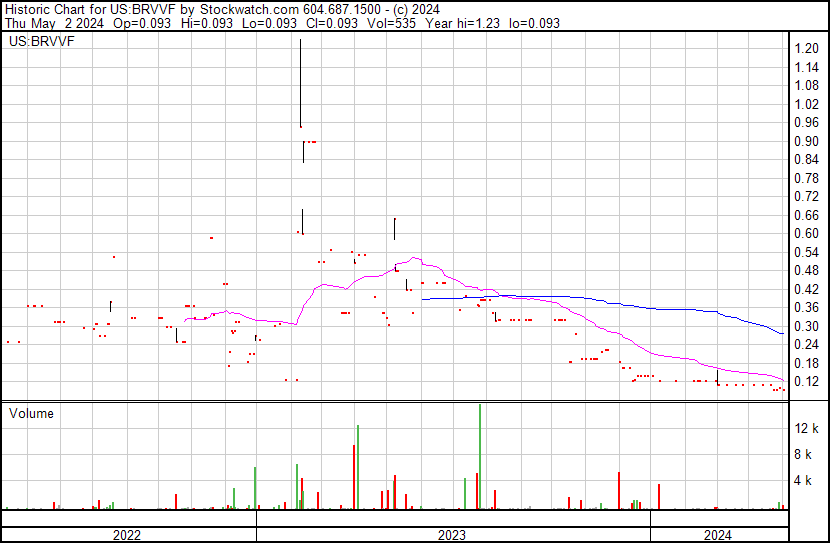Click the 0.30 price axis label

806,327
